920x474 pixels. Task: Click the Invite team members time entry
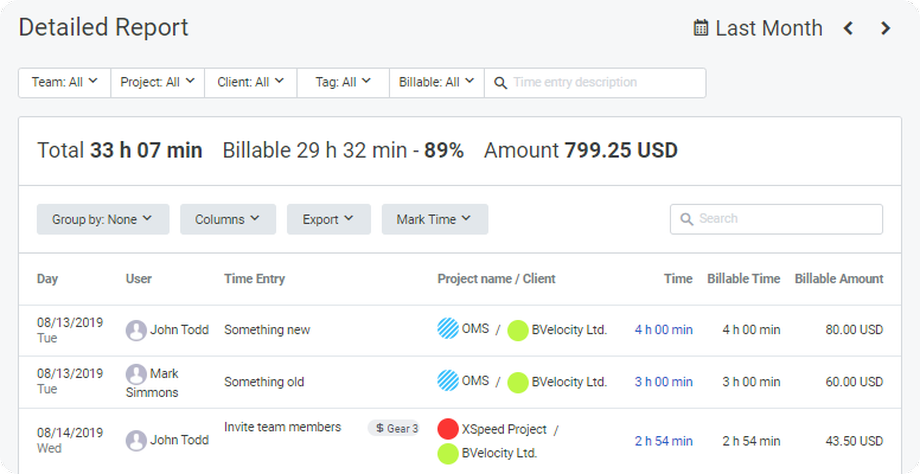(282, 427)
